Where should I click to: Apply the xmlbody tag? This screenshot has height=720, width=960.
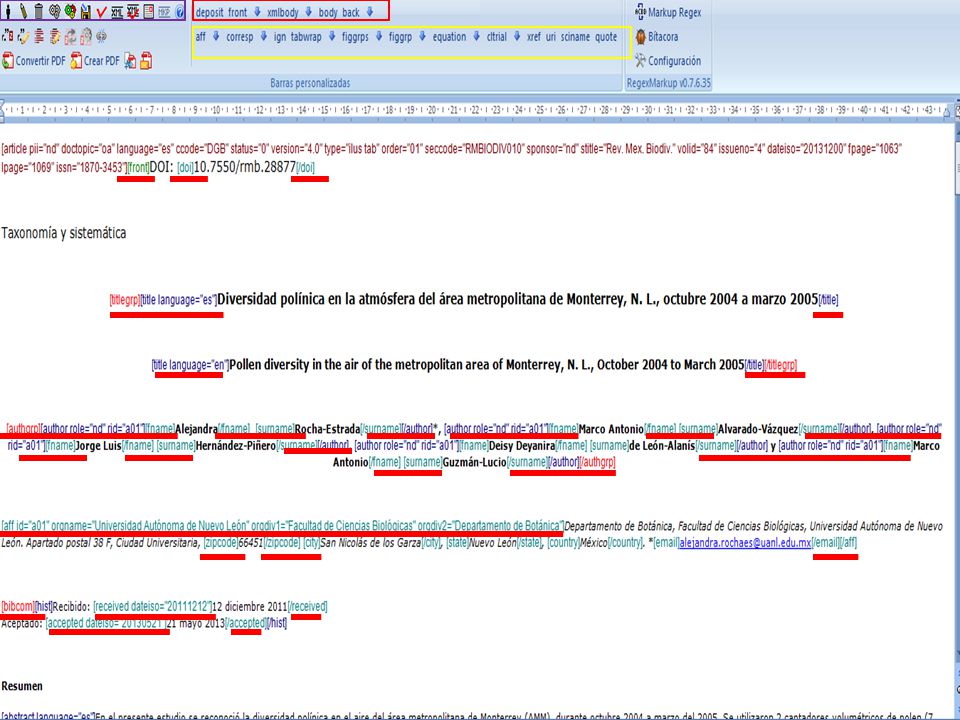[x=283, y=12]
